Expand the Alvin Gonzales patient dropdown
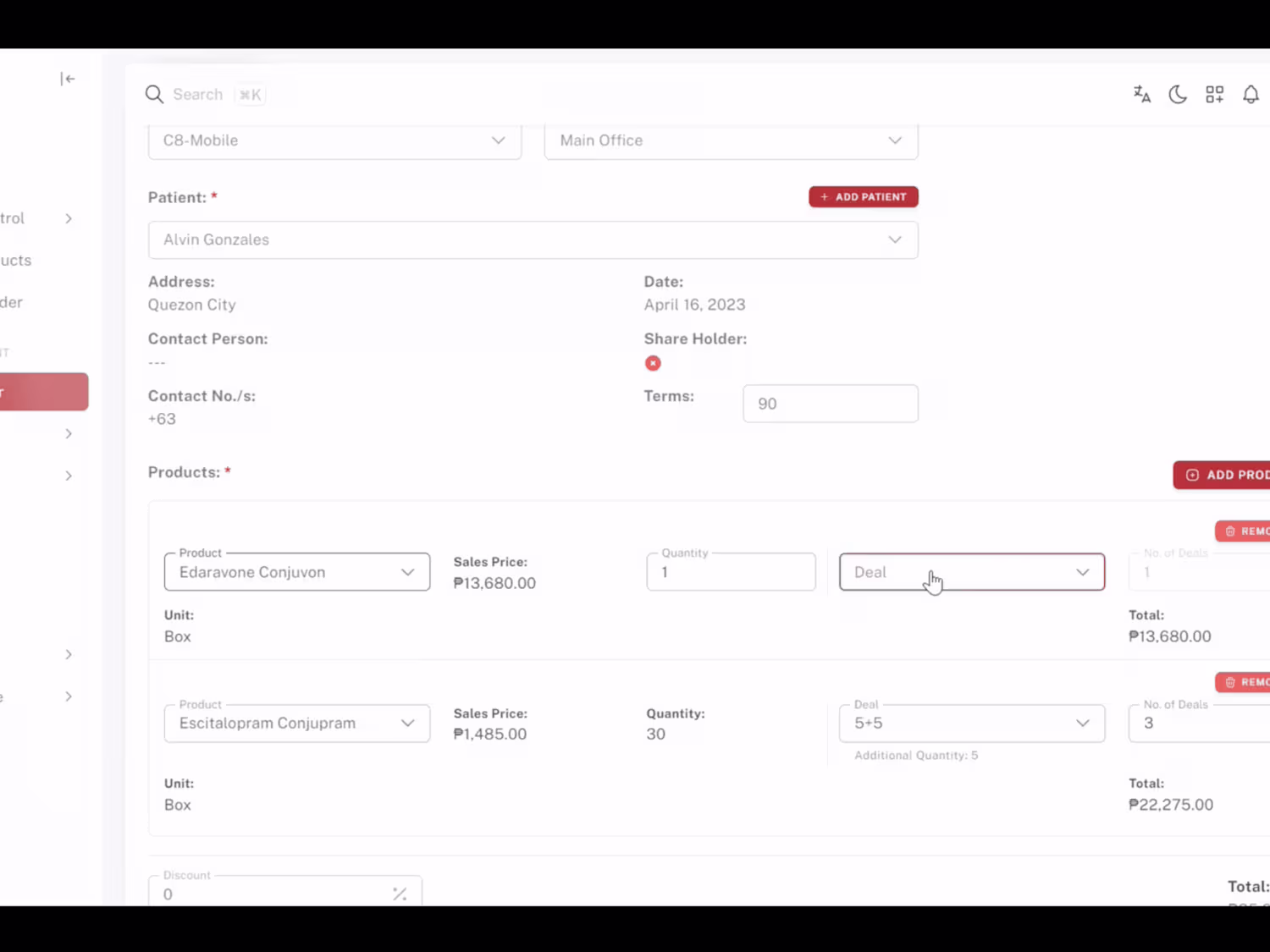This screenshot has height=952, width=1270. click(x=533, y=239)
